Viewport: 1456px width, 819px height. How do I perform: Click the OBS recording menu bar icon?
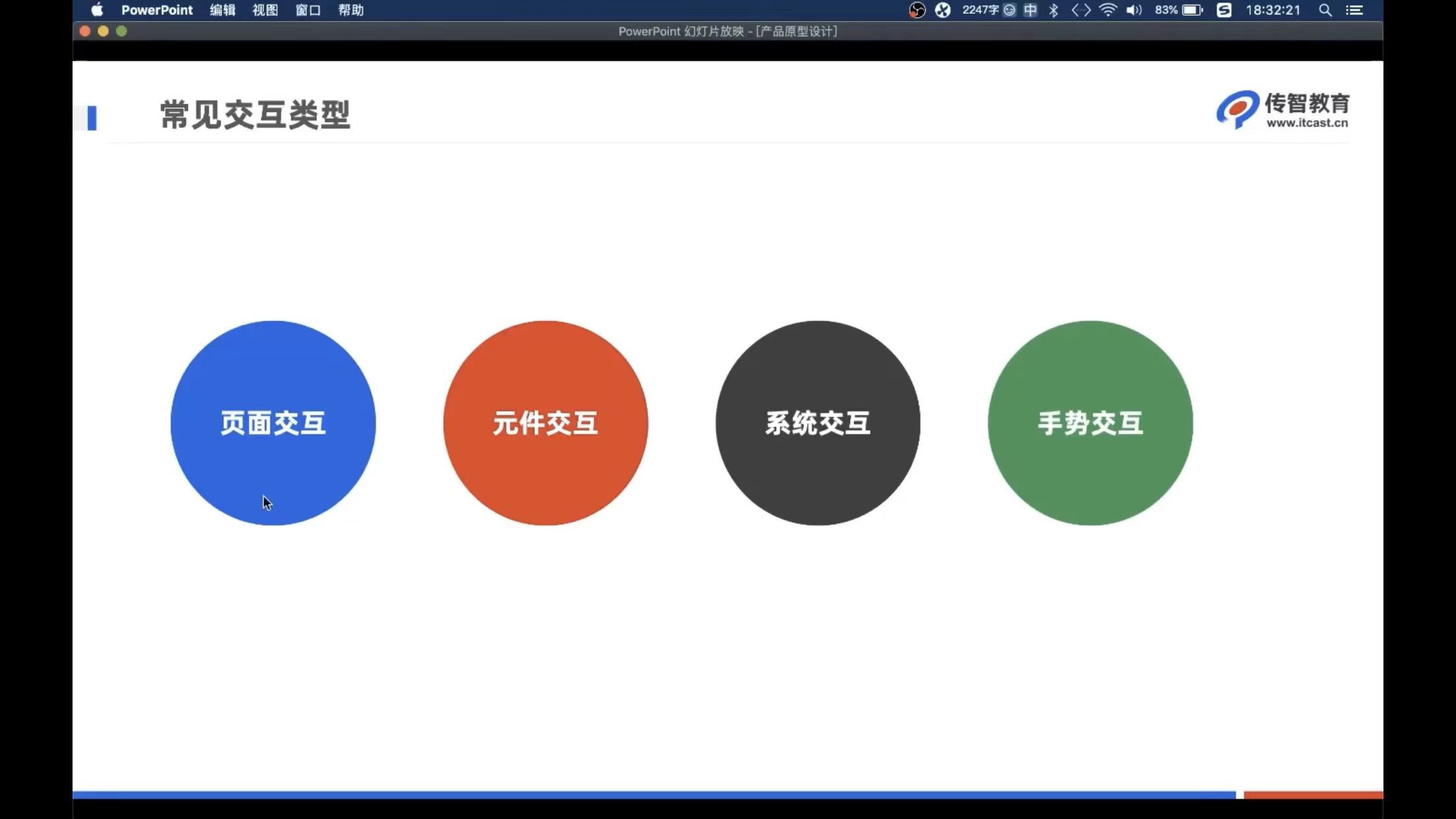(917, 10)
